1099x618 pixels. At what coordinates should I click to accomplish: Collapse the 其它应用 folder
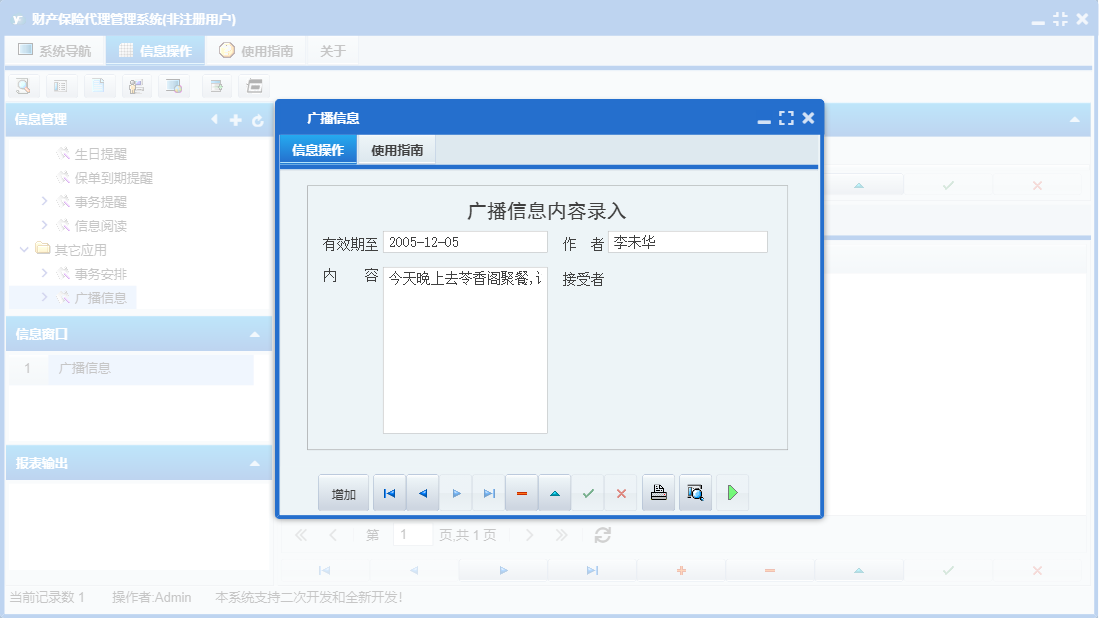[23, 249]
